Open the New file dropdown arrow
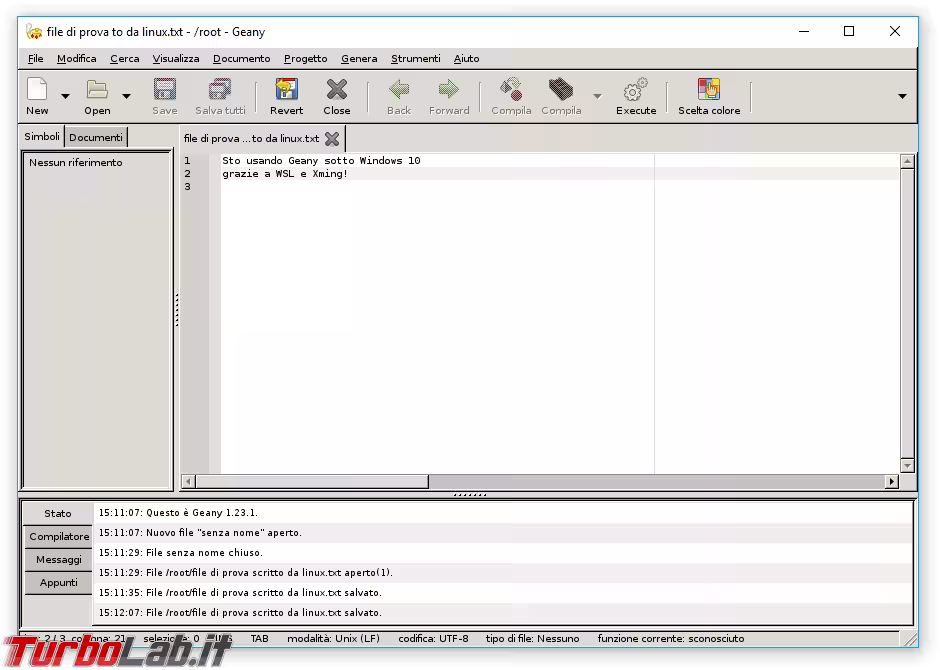Image resolution: width=940 pixels, height=670 pixels. pyautogui.click(x=66, y=95)
